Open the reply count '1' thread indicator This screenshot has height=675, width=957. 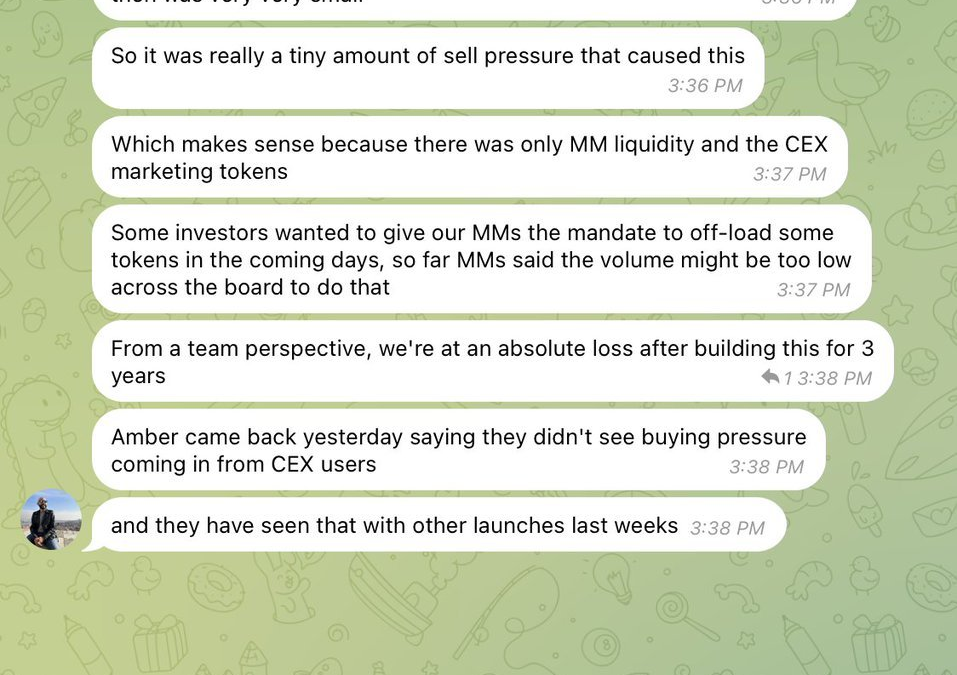click(787, 378)
